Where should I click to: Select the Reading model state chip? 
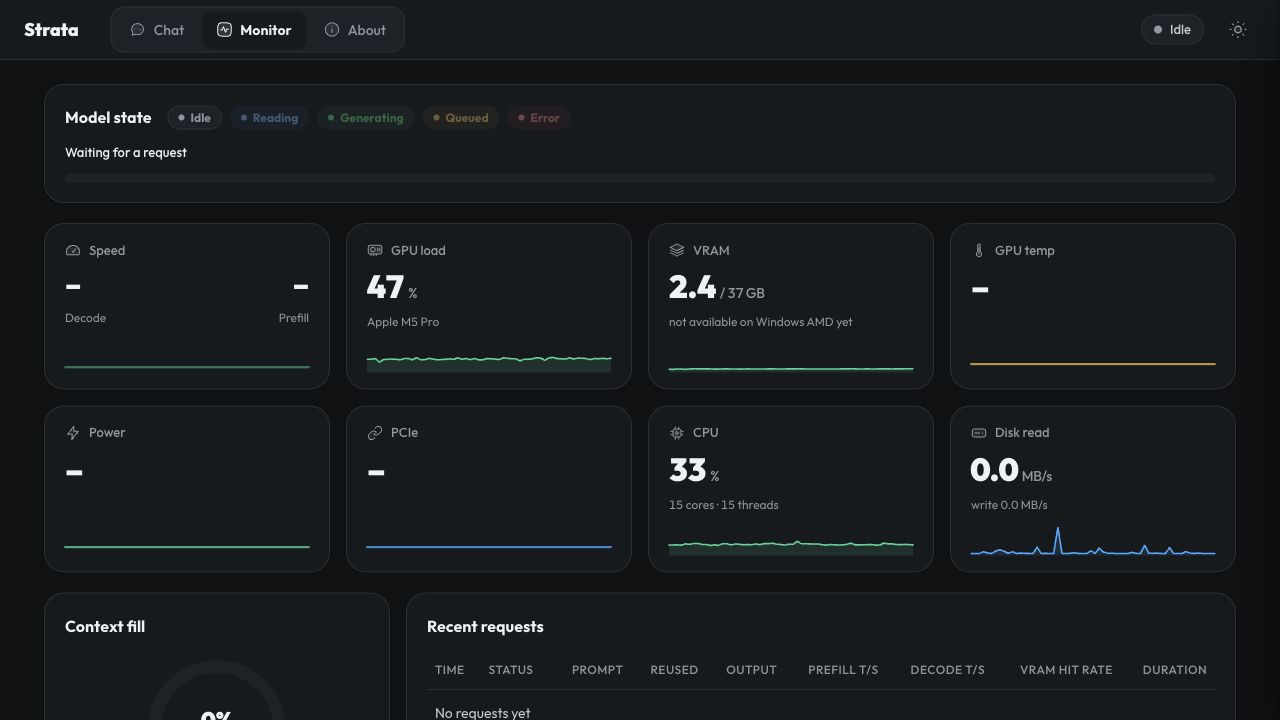click(269, 118)
